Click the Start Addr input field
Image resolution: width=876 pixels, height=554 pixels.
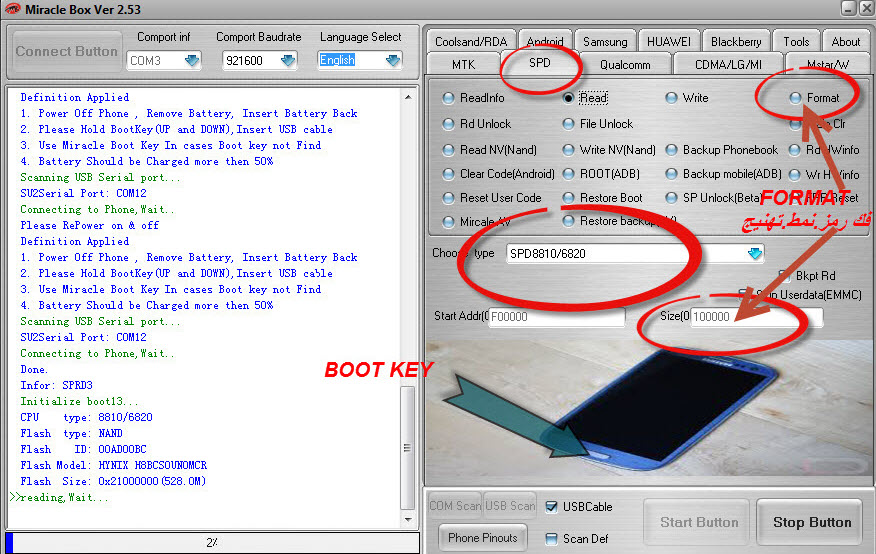[556, 317]
